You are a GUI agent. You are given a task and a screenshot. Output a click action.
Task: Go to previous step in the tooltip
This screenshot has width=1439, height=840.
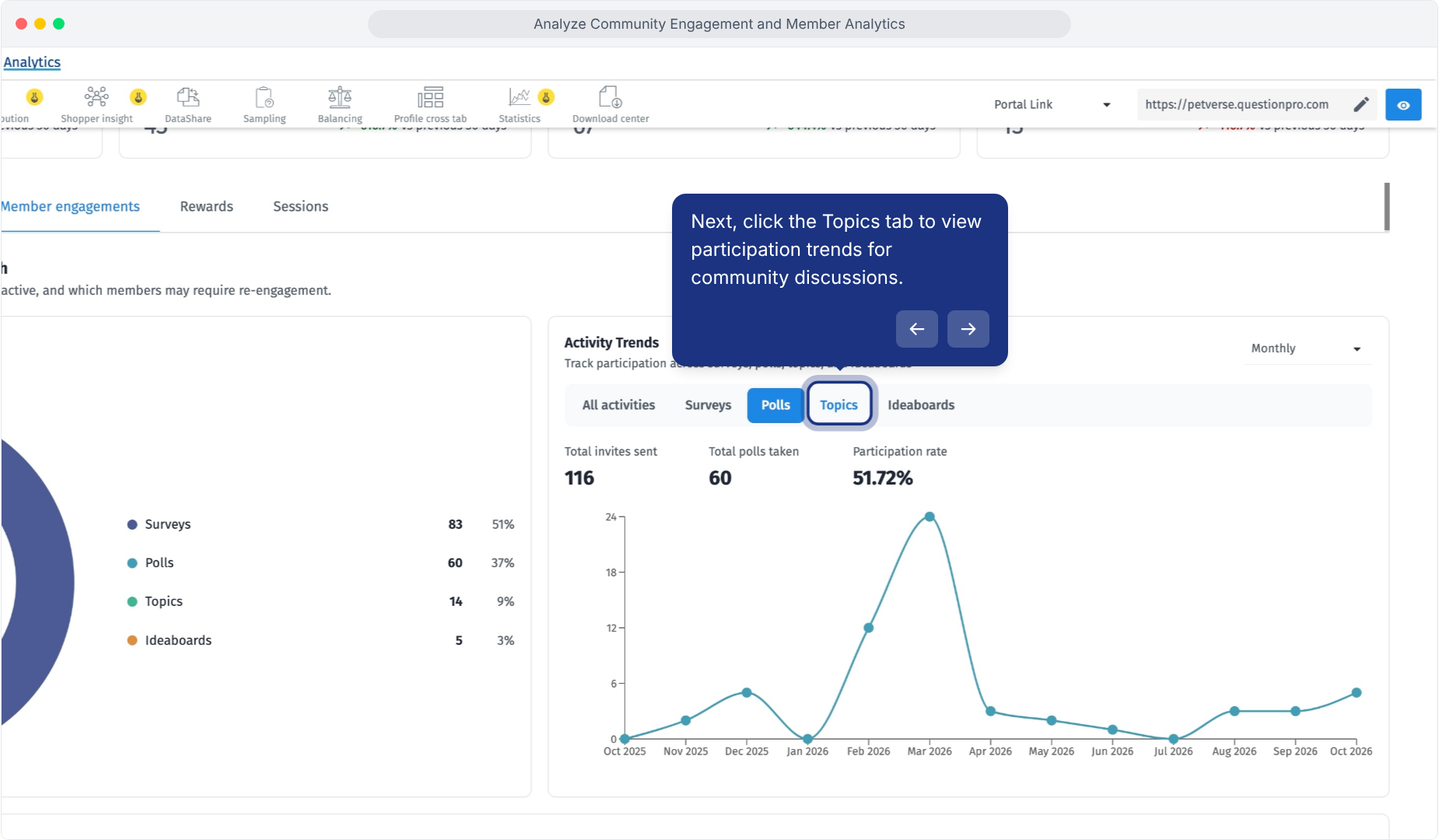tap(917, 329)
